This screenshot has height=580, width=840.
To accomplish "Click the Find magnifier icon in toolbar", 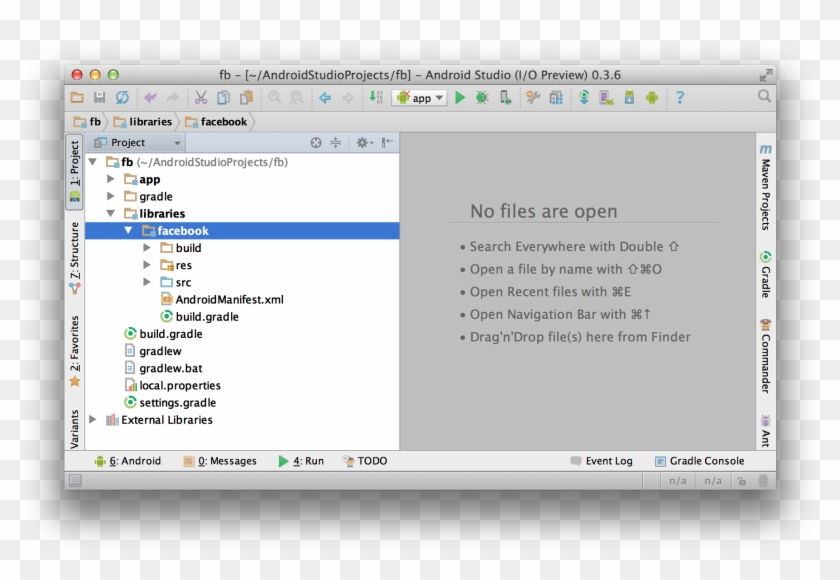I will pos(274,97).
